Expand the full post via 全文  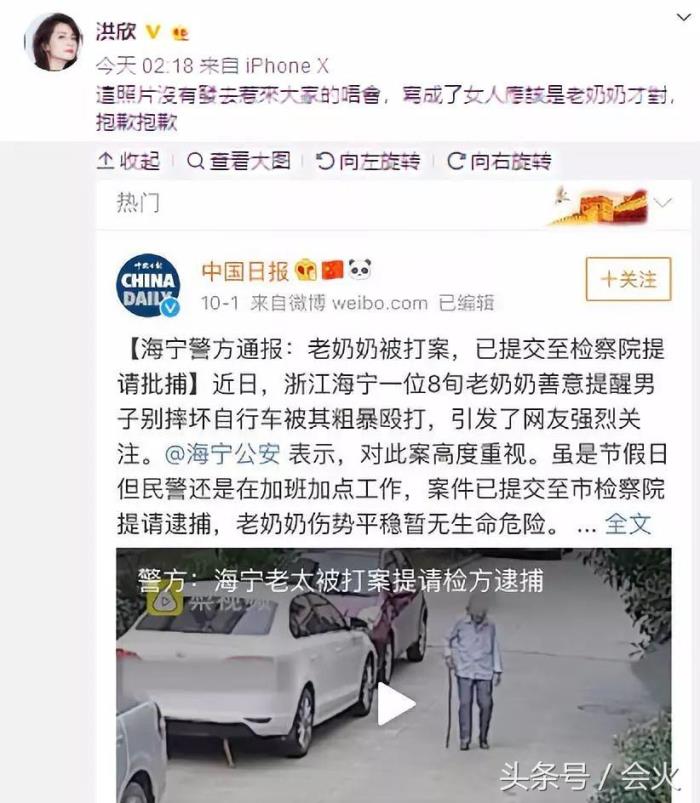coord(628,524)
